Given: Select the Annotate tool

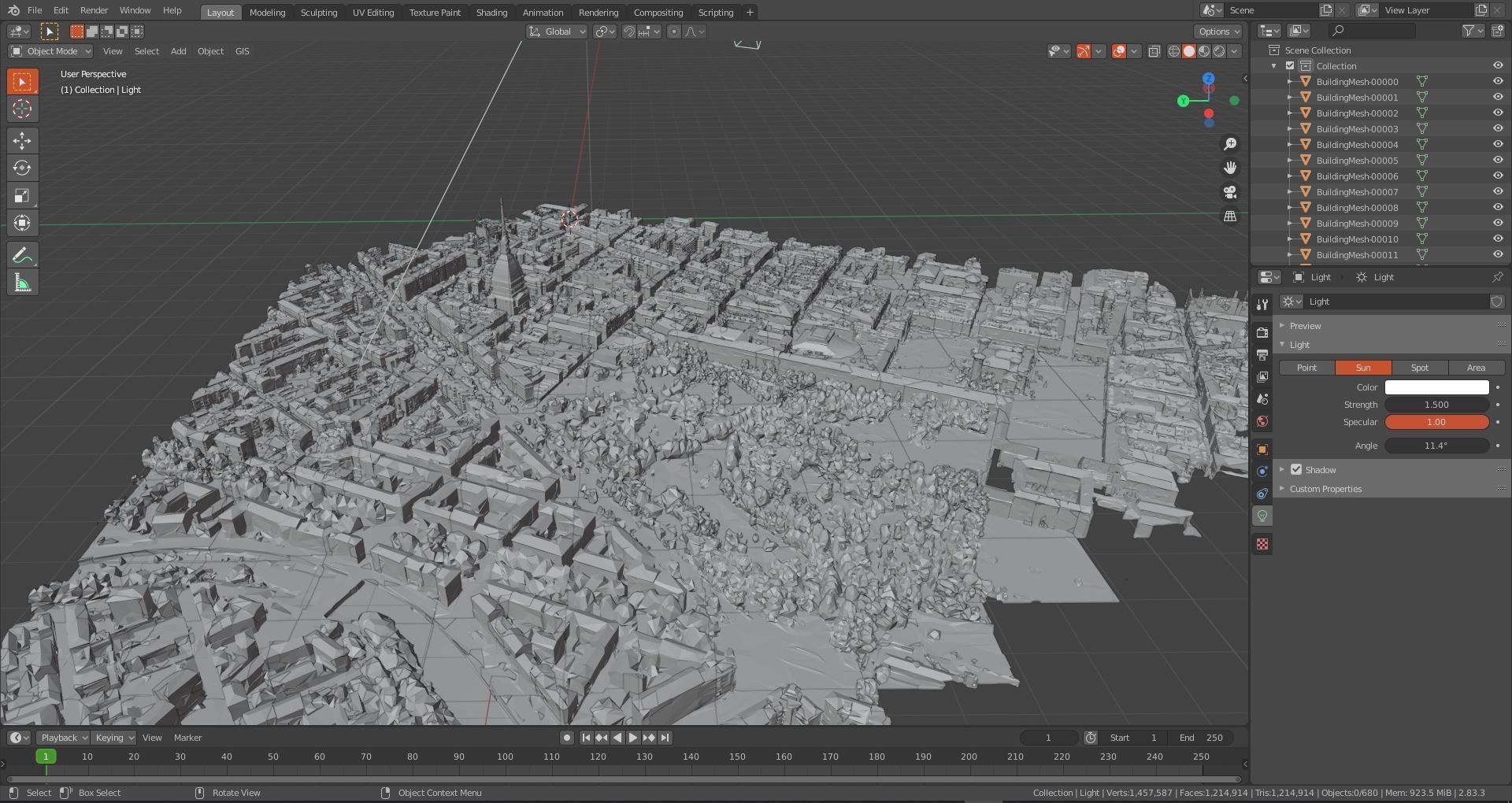Looking at the screenshot, I should (22, 255).
